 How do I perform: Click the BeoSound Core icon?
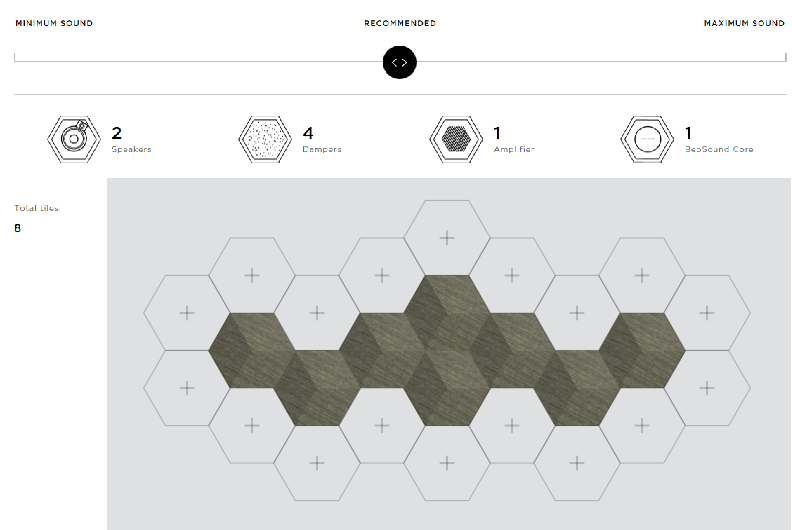647,139
